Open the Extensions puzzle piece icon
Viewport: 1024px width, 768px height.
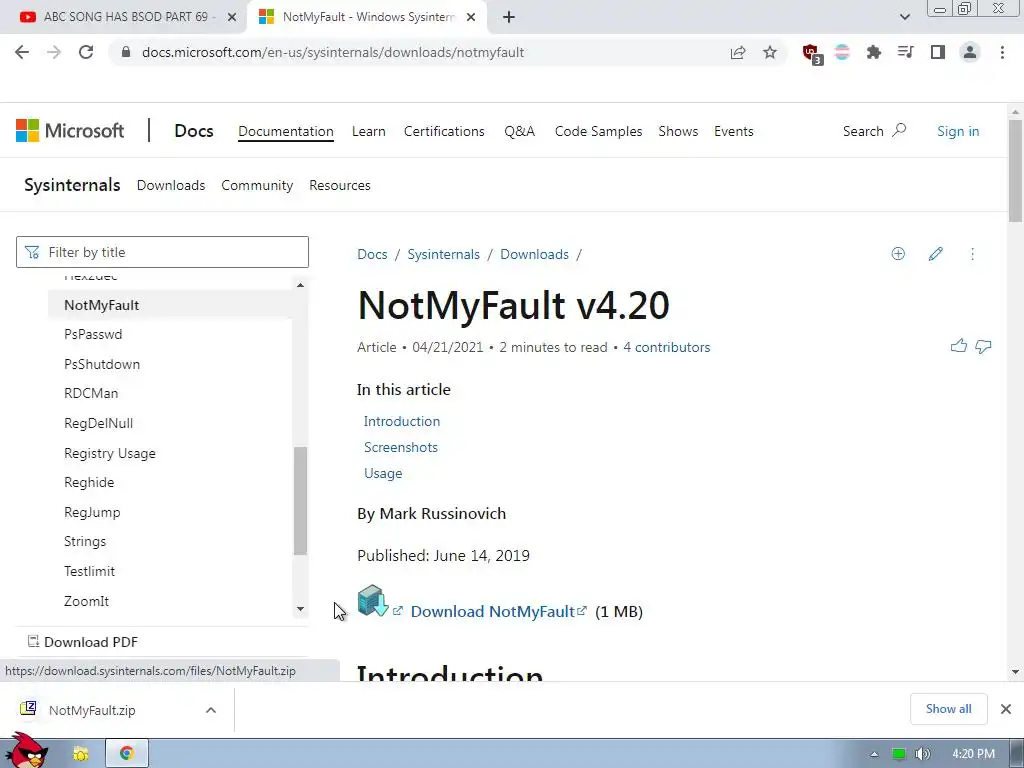tap(873, 52)
